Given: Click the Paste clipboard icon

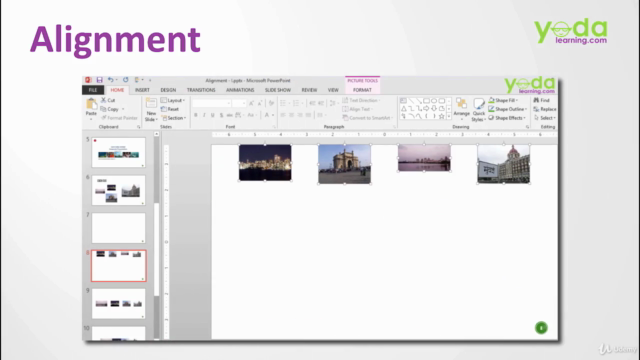Looking at the screenshot, I should click(x=91, y=104).
